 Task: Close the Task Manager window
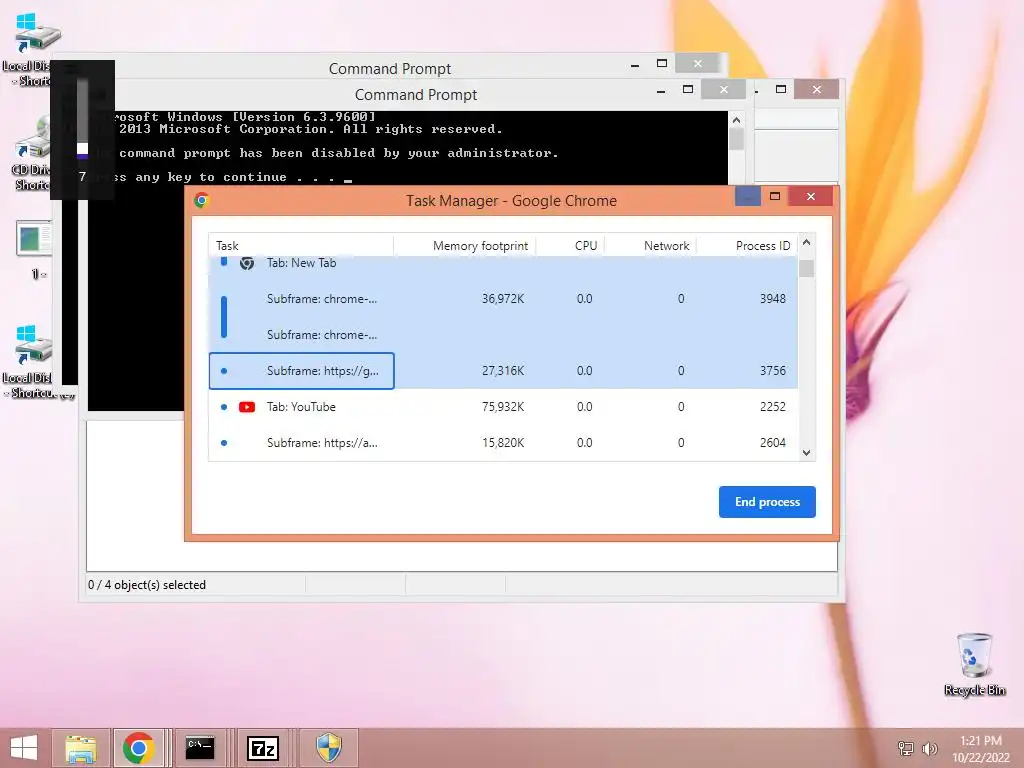[x=810, y=196]
